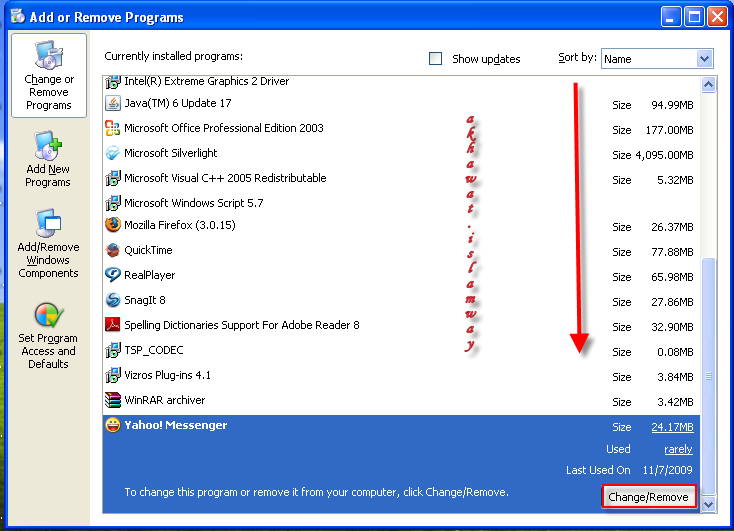Click the 94.99MB size value
Viewport: 734px width, 531px height.
point(672,105)
